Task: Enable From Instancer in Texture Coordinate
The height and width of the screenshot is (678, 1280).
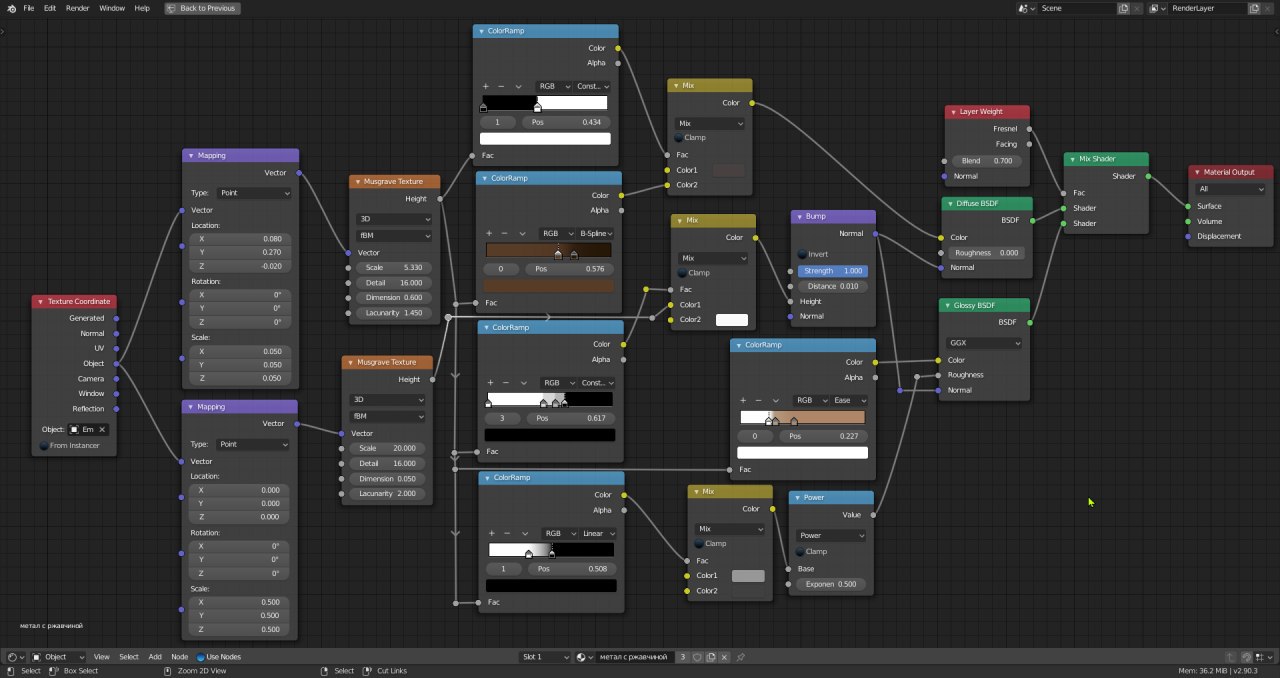Action: pos(44,445)
